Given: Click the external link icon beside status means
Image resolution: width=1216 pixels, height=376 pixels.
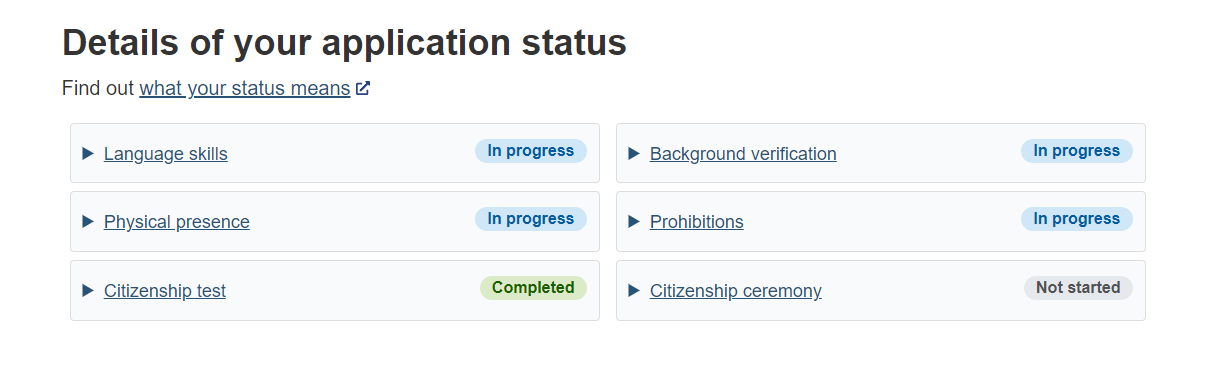Looking at the screenshot, I should click(x=363, y=89).
